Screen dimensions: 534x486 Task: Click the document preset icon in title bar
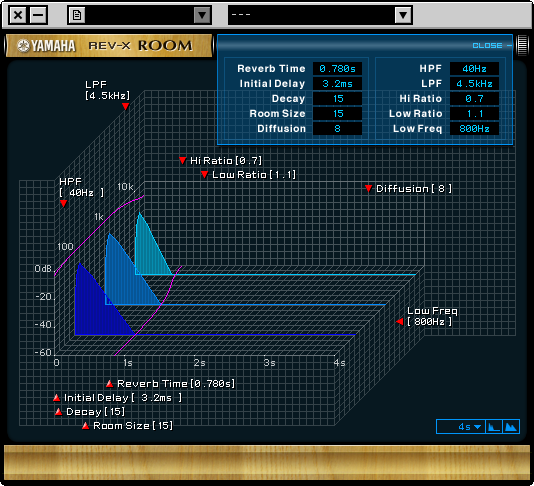coord(77,15)
